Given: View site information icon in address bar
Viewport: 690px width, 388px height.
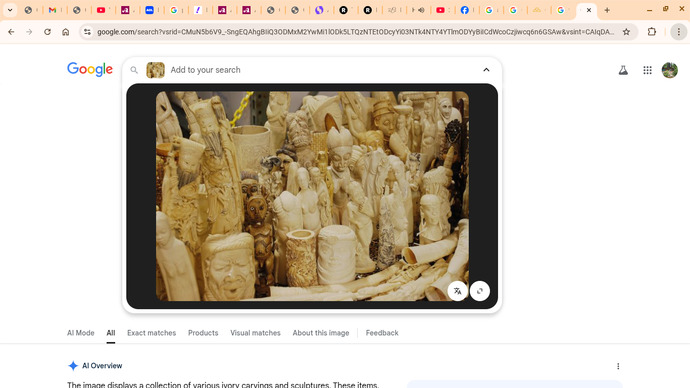Looking at the screenshot, I should click(x=88, y=32).
